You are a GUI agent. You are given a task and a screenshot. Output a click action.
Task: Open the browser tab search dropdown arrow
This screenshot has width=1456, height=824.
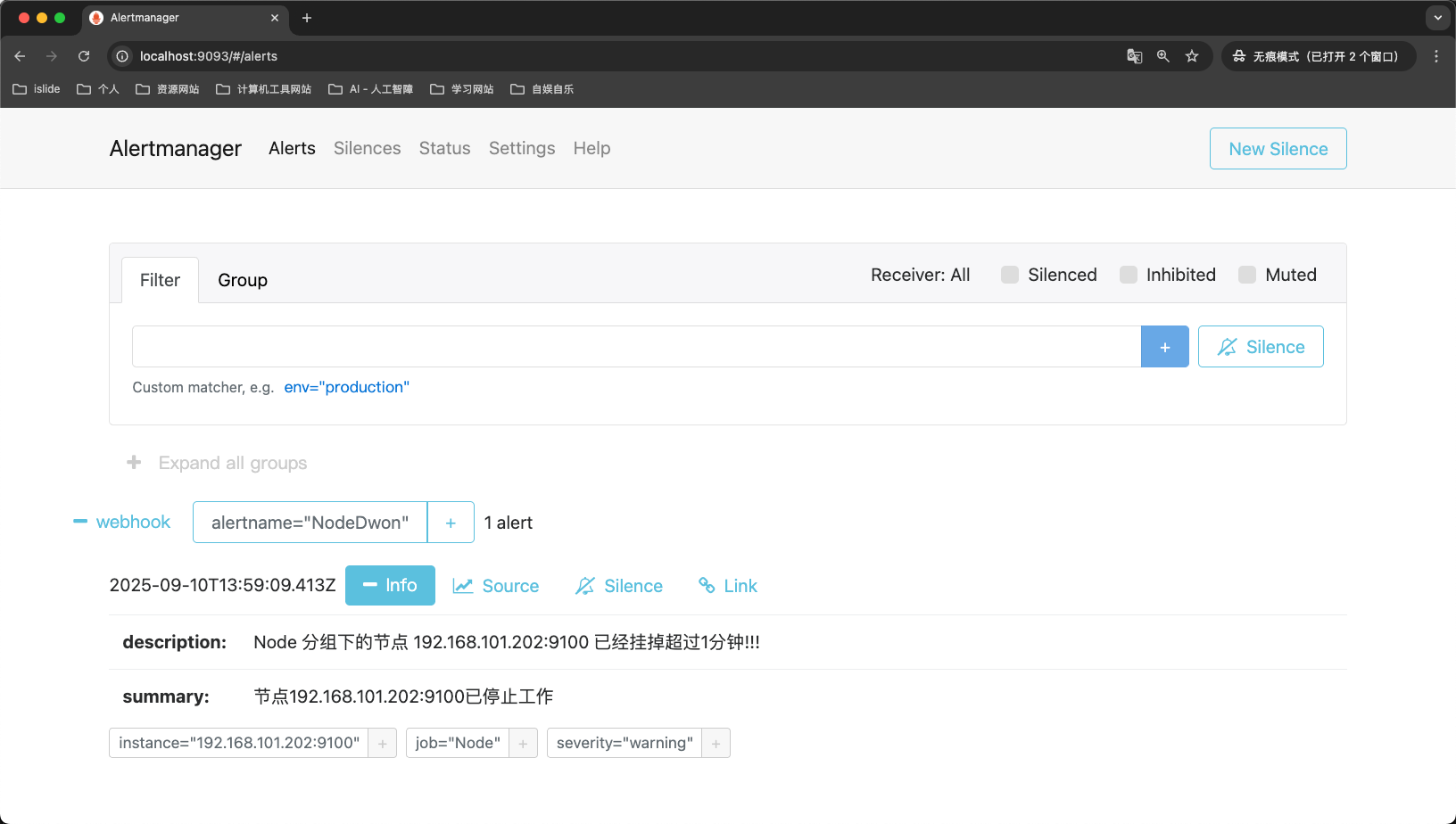tap(1436, 18)
